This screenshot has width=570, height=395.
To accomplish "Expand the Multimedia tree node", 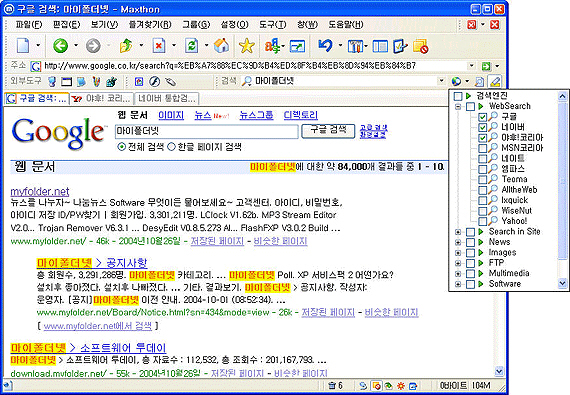I will 458,274.
